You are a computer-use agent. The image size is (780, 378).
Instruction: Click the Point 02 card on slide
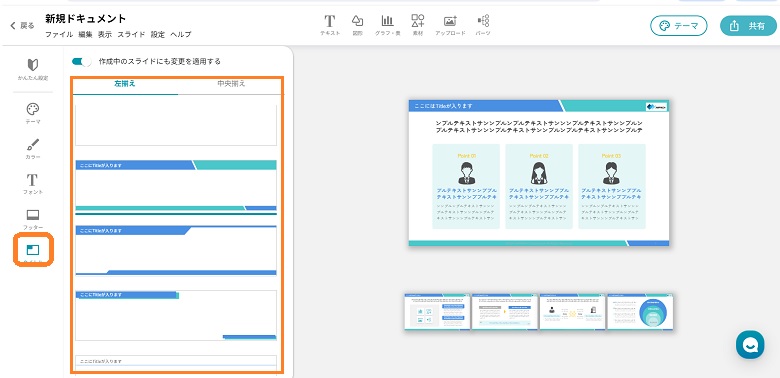539,187
